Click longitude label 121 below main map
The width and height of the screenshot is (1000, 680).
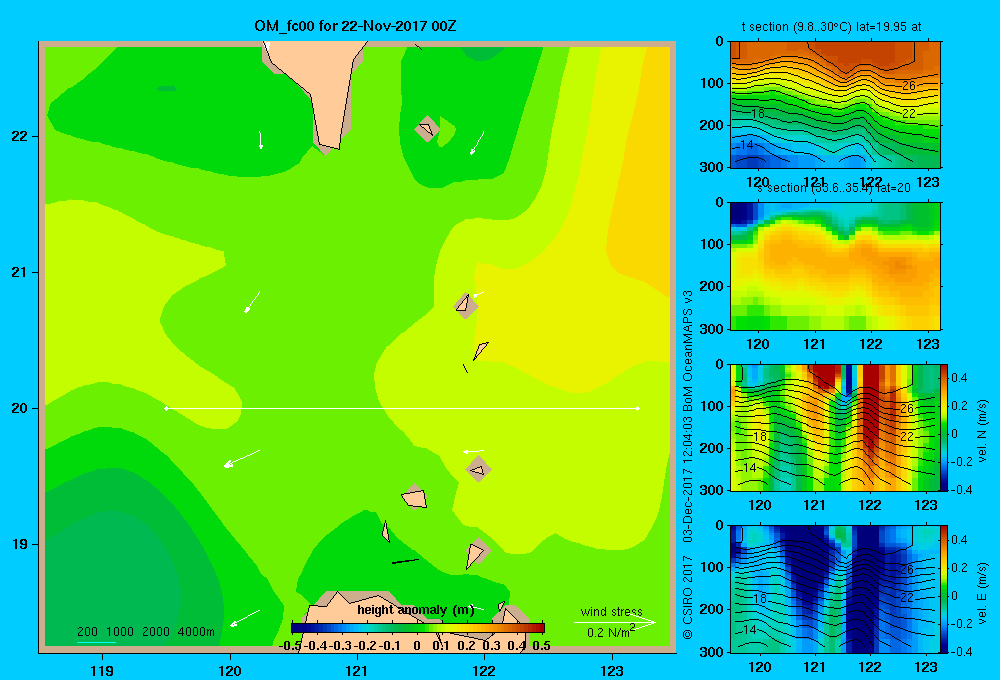pos(357,670)
